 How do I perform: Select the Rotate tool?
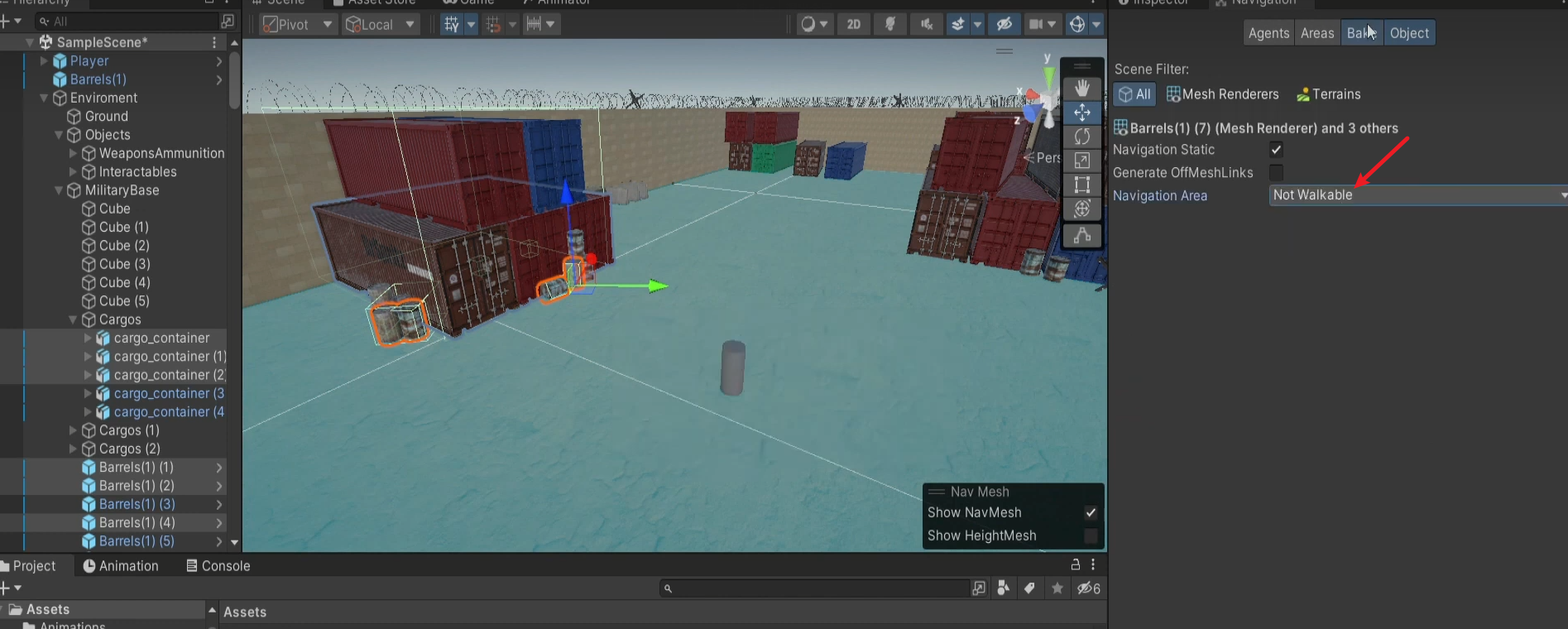point(1081,137)
